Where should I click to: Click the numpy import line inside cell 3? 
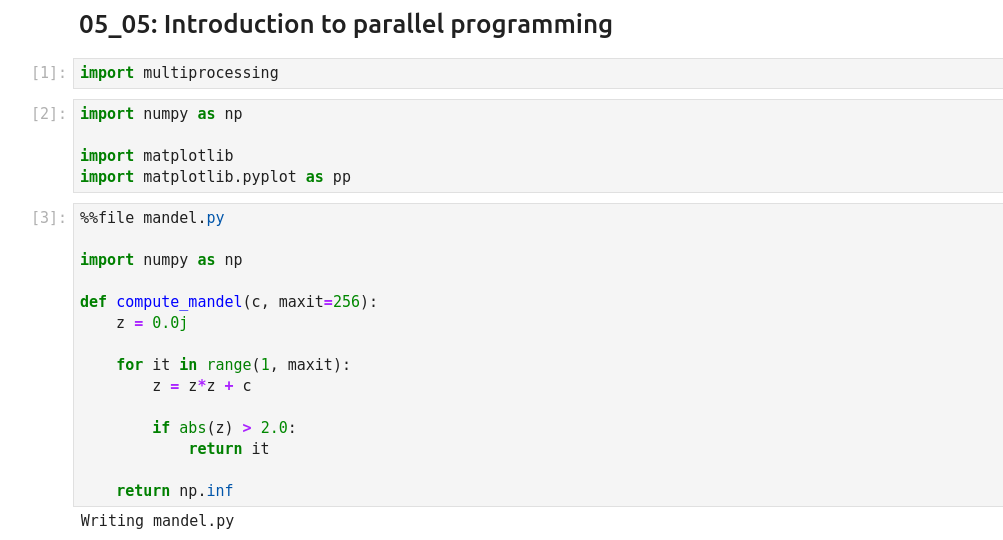tap(161, 260)
